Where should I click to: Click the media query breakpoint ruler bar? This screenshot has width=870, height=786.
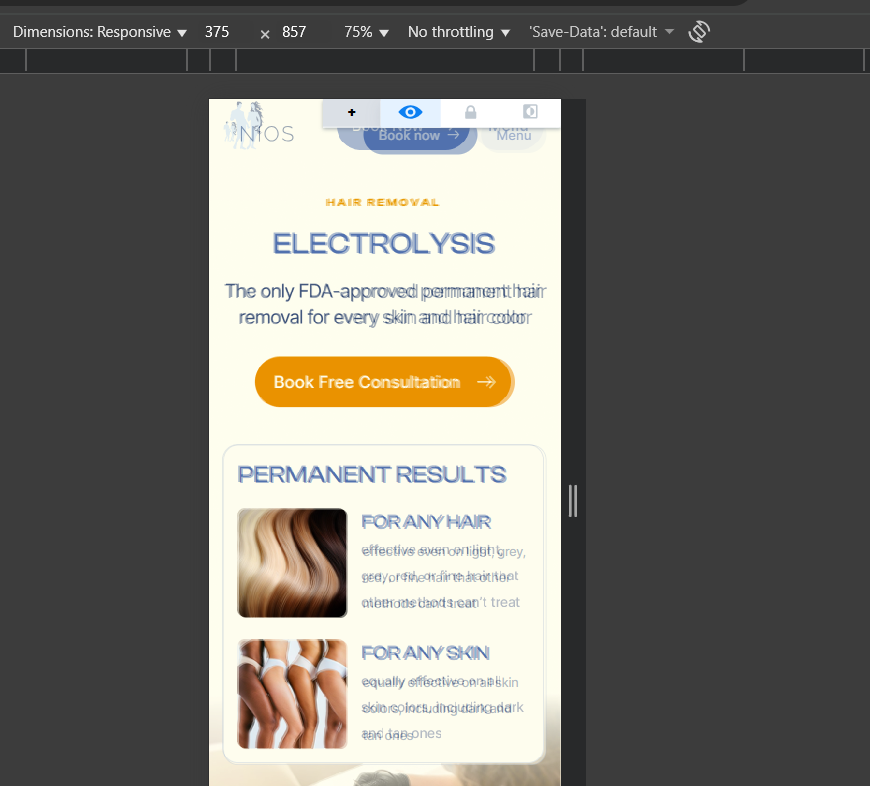tap(435, 60)
